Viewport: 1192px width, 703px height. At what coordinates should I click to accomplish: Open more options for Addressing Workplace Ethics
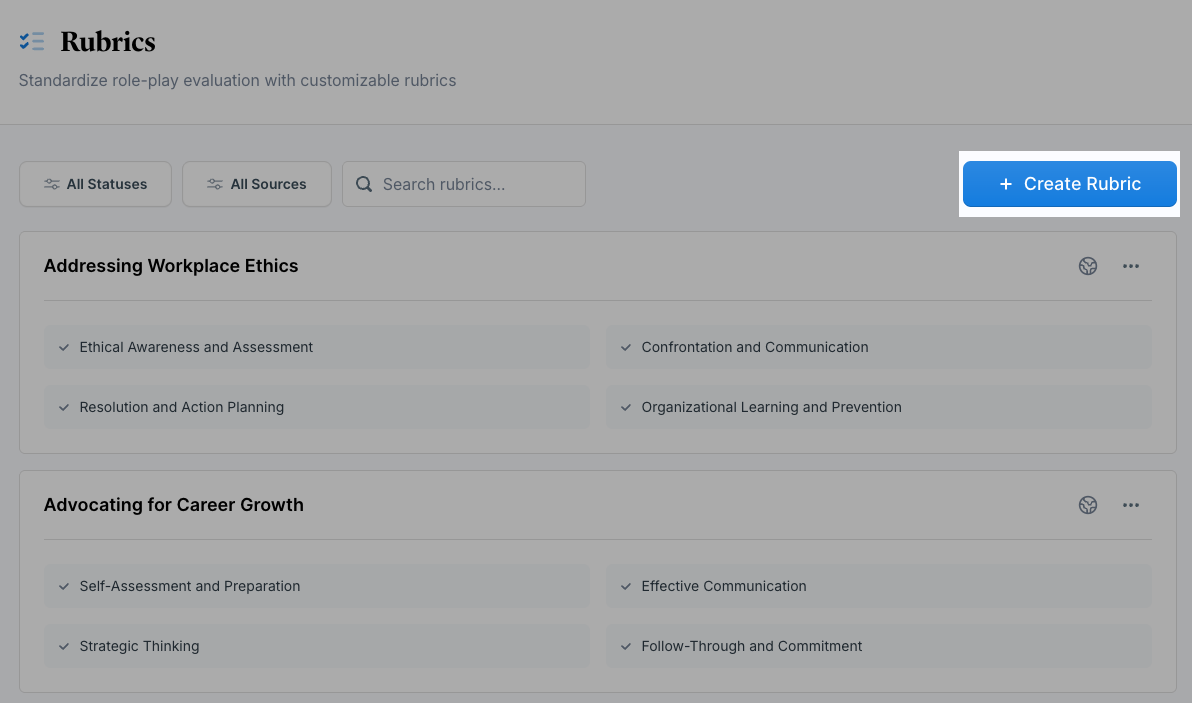(1131, 266)
